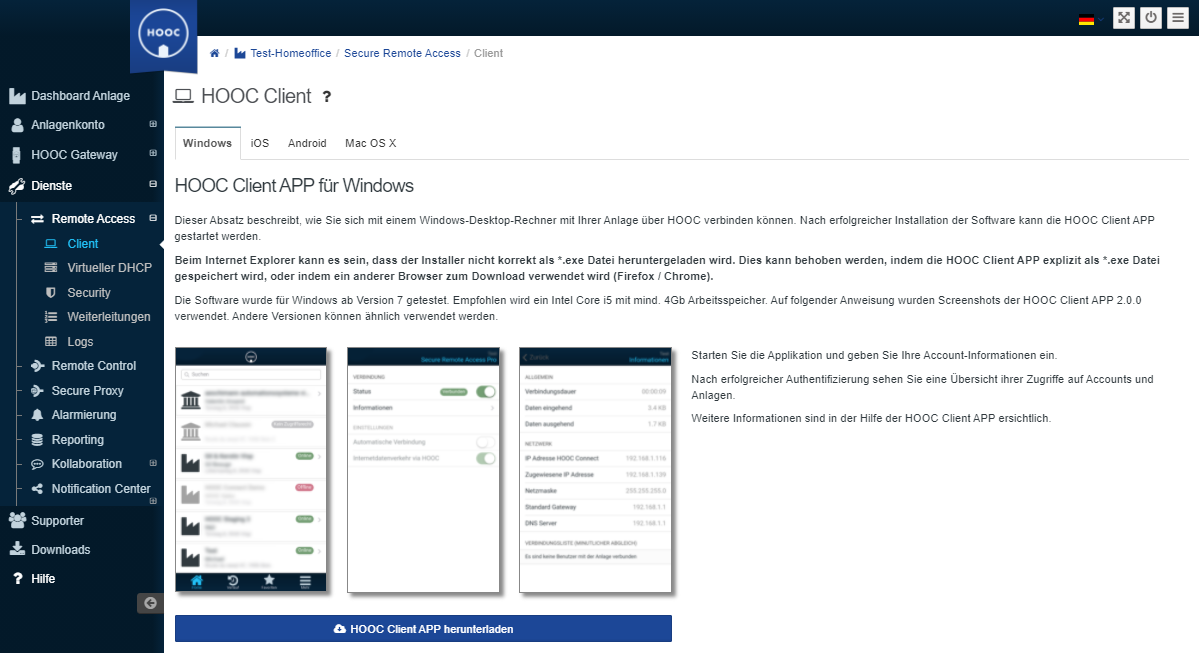This screenshot has height=653, width=1199.
Task: Click the help question mark beside HOOC Client
Action: pos(326,97)
